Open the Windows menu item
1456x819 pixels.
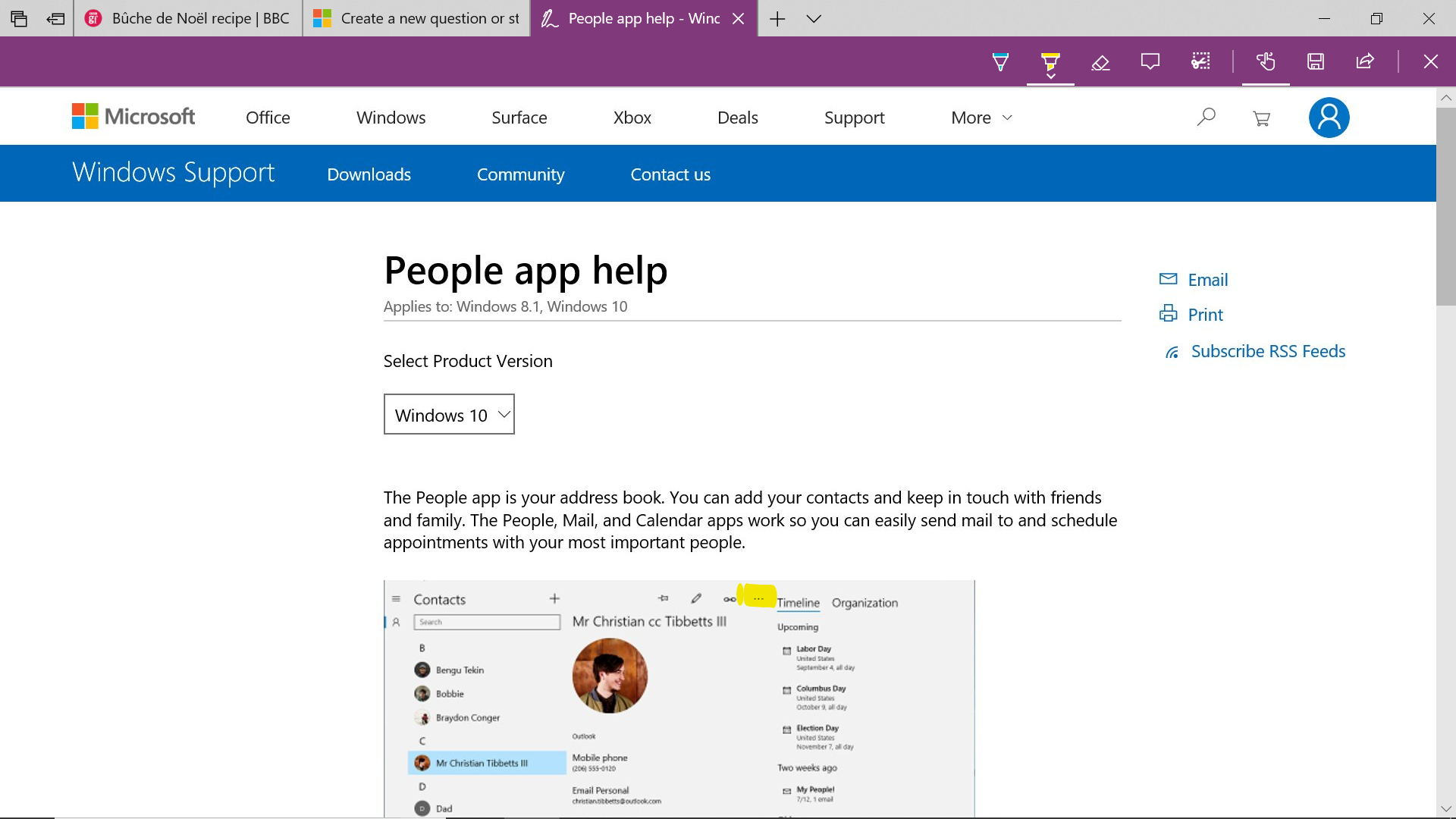pos(391,118)
